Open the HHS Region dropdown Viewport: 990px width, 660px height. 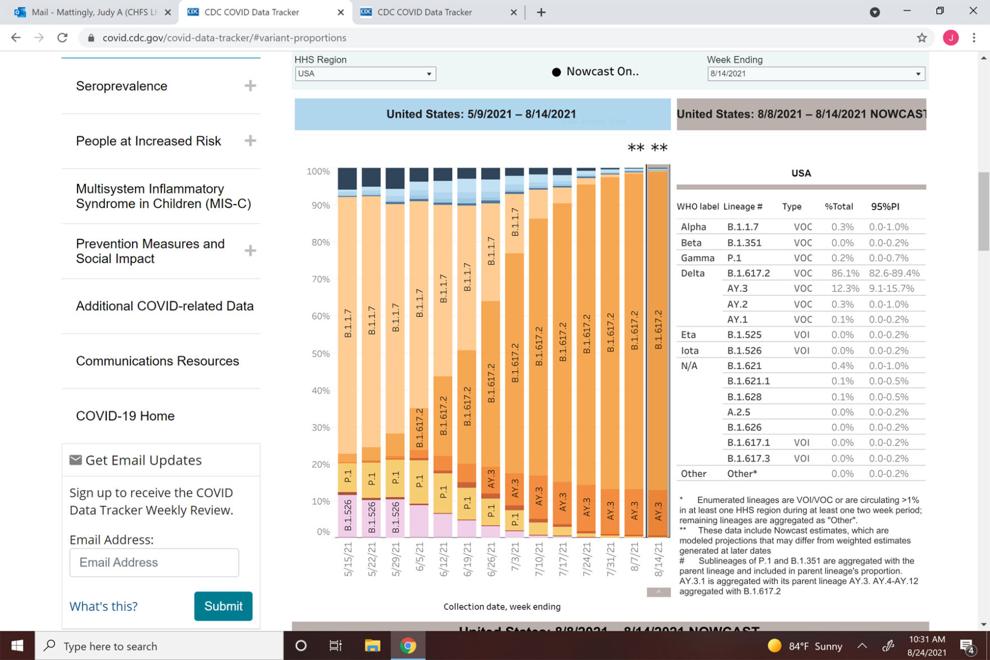tap(365, 74)
